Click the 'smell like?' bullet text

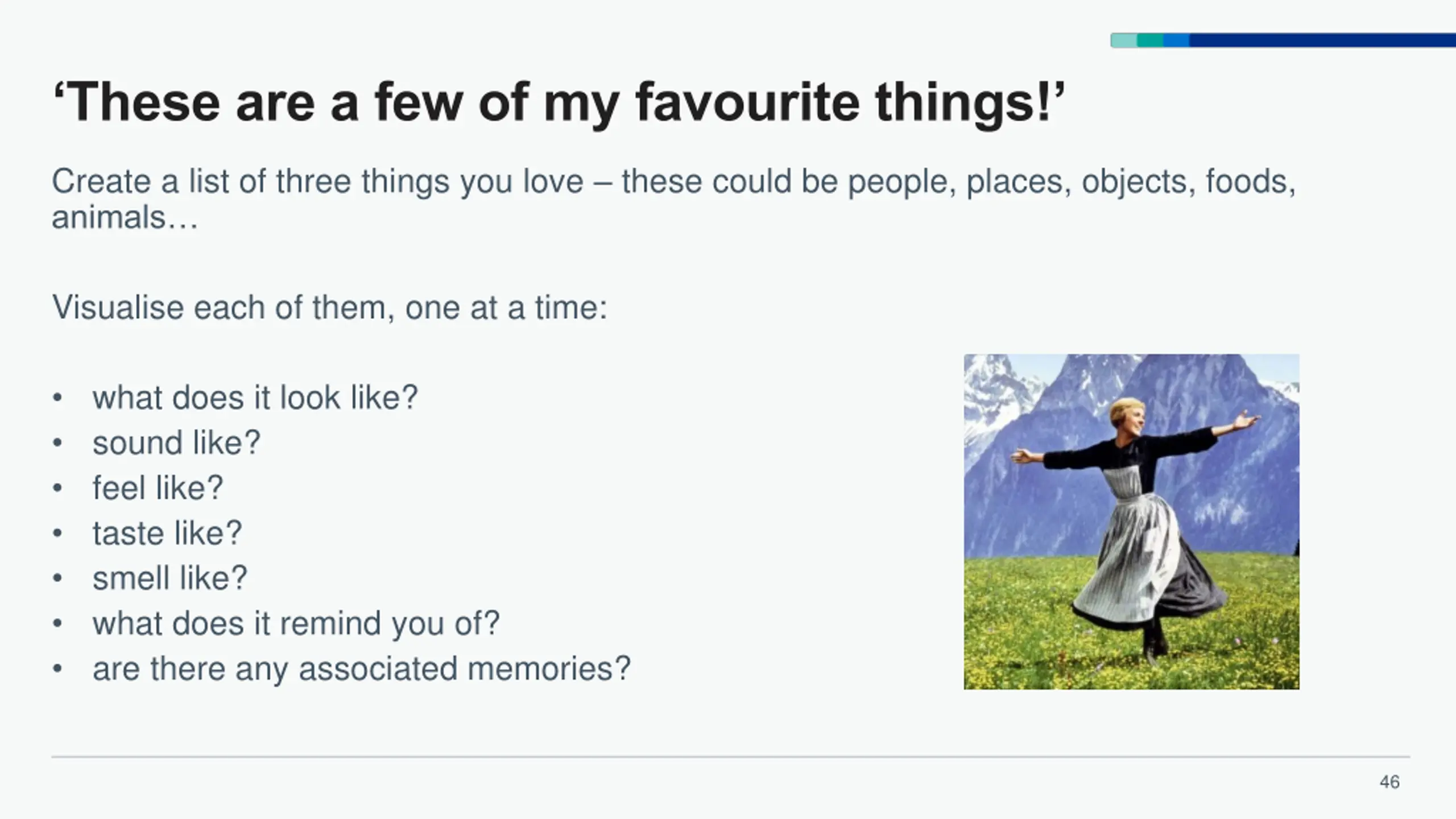coord(170,578)
